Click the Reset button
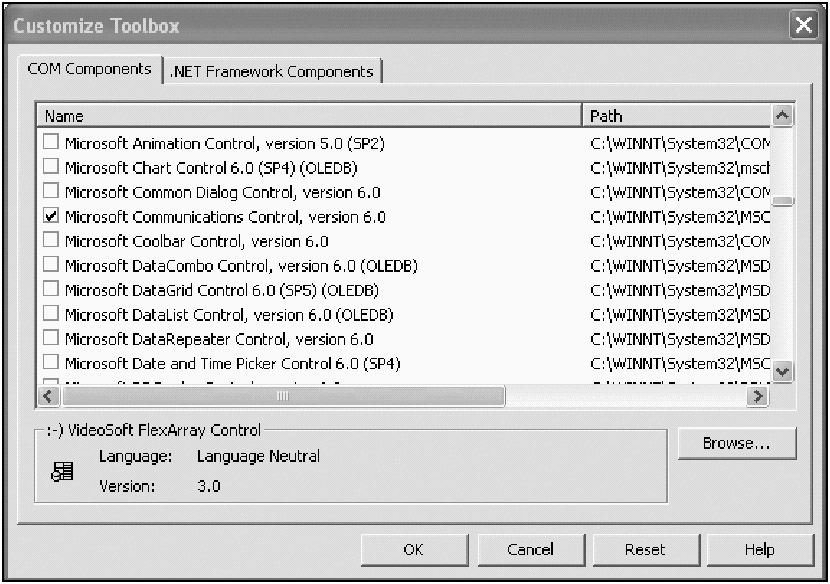Image resolution: width=830 pixels, height=584 pixels. 645,549
